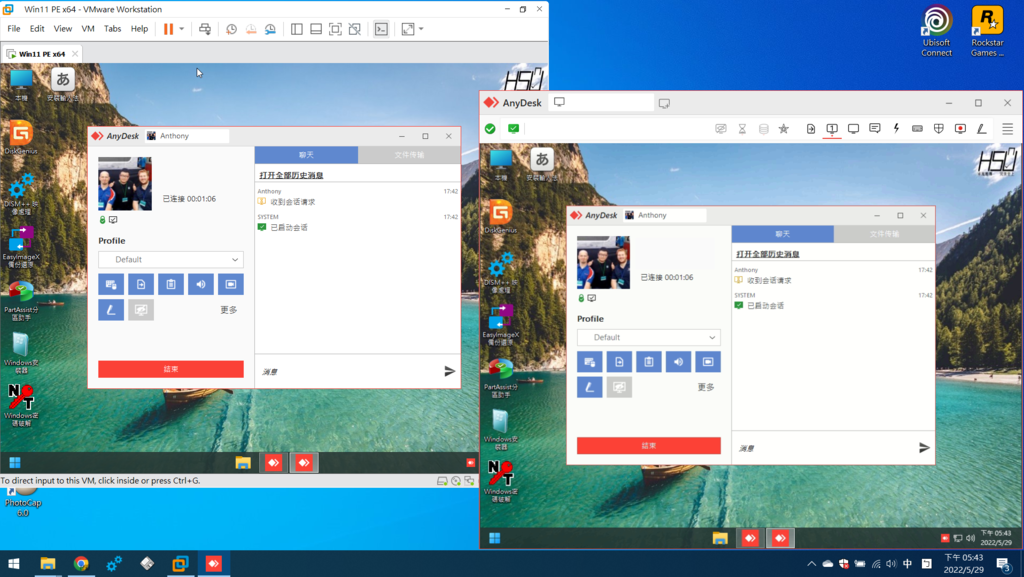The image size is (1024, 577).
Task: Open a new session tab in AnyDesk
Action: click(664, 103)
